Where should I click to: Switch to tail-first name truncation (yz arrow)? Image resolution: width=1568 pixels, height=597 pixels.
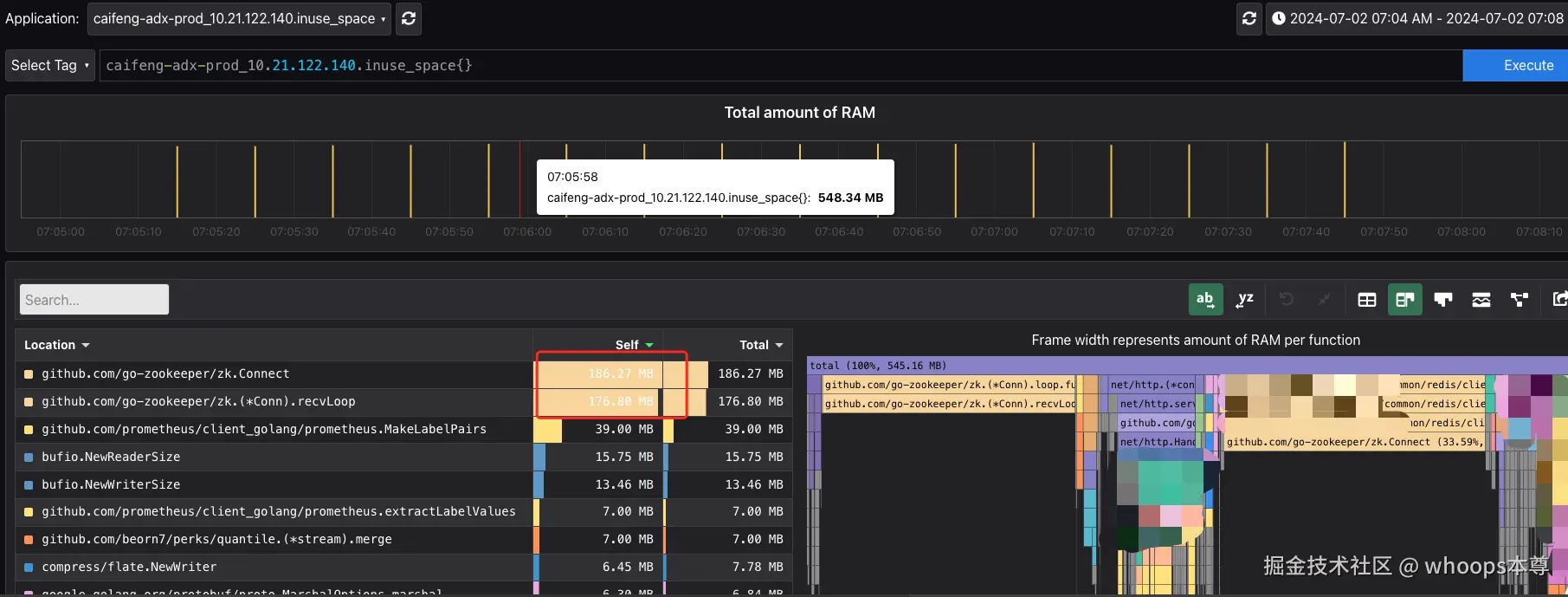click(1245, 300)
